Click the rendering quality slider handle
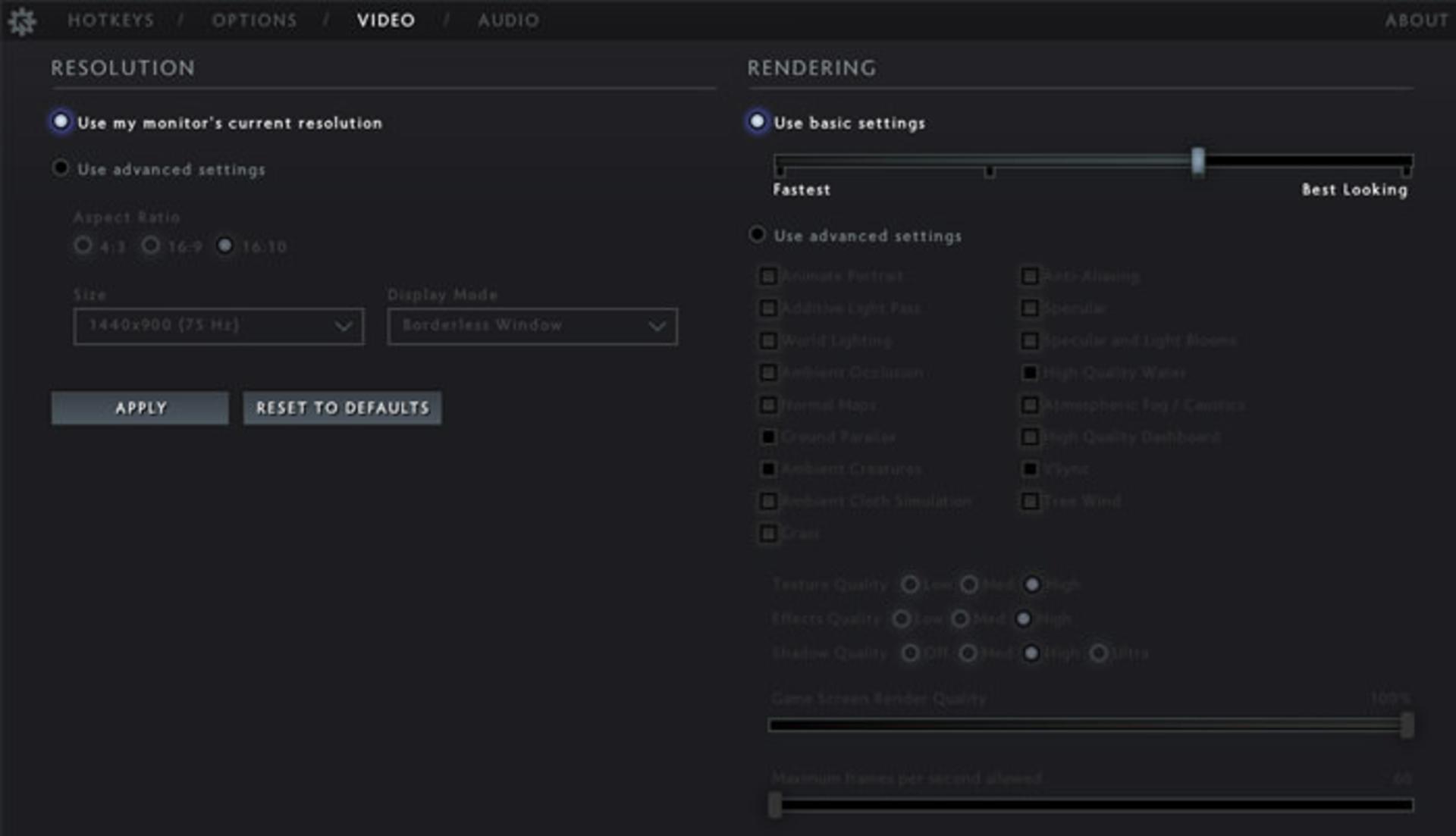 pyautogui.click(x=1197, y=161)
